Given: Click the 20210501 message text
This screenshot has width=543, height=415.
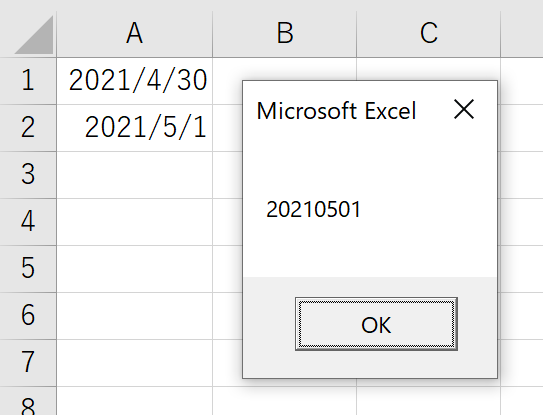Looking at the screenshot, I should 313,210.
